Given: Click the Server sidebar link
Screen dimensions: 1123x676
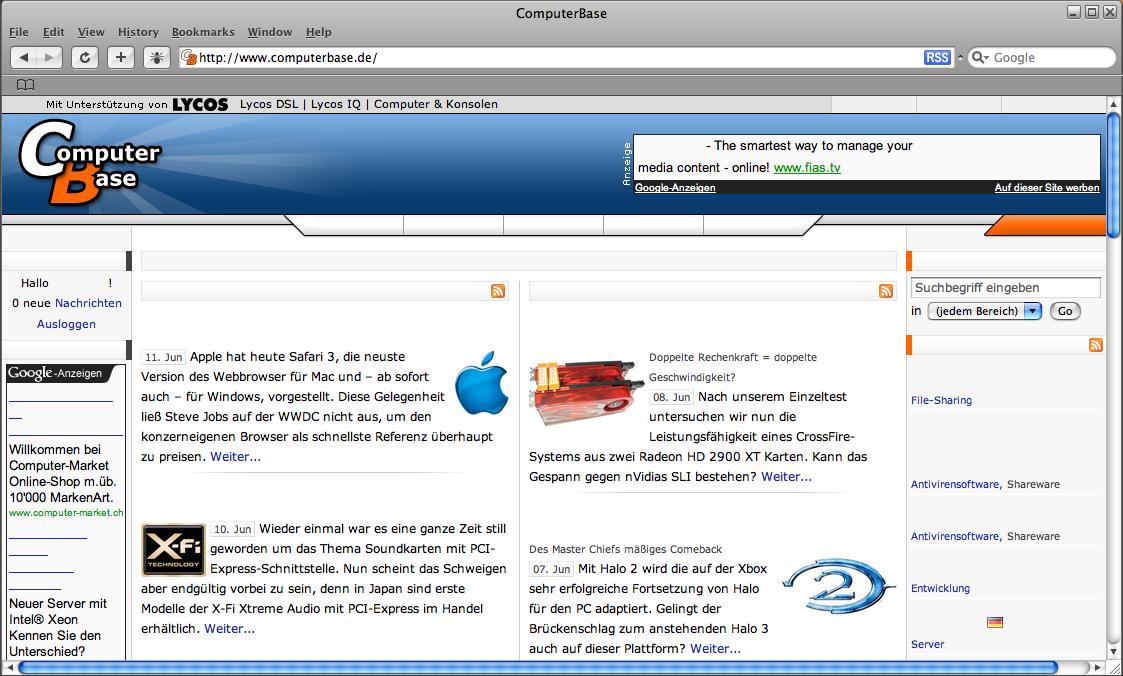Looking at the screenshot, I should point(927,644).
